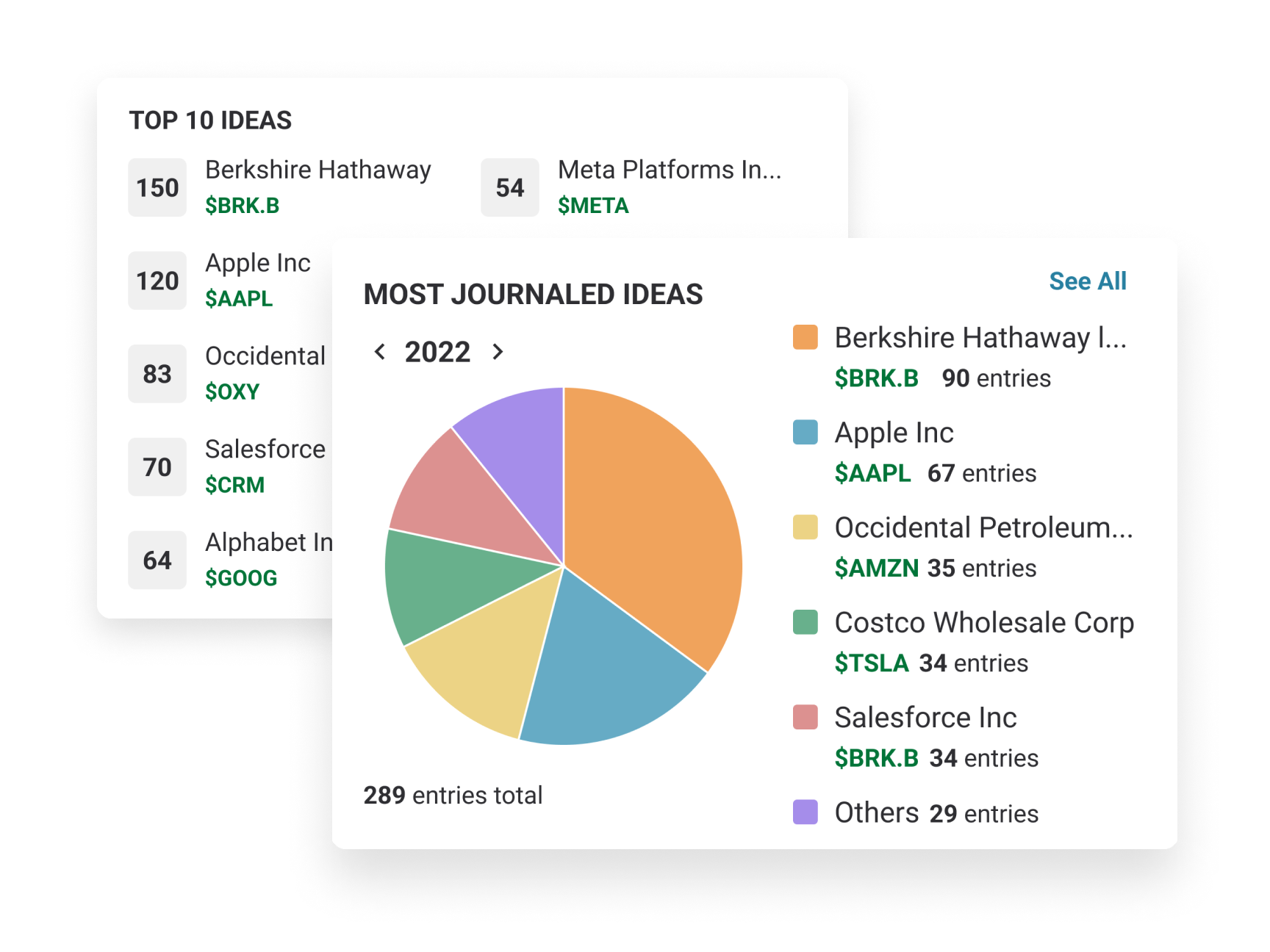
Task: Click the Berkshire Hathaway name in Top 10 Ideas
Action: (318, 170)
